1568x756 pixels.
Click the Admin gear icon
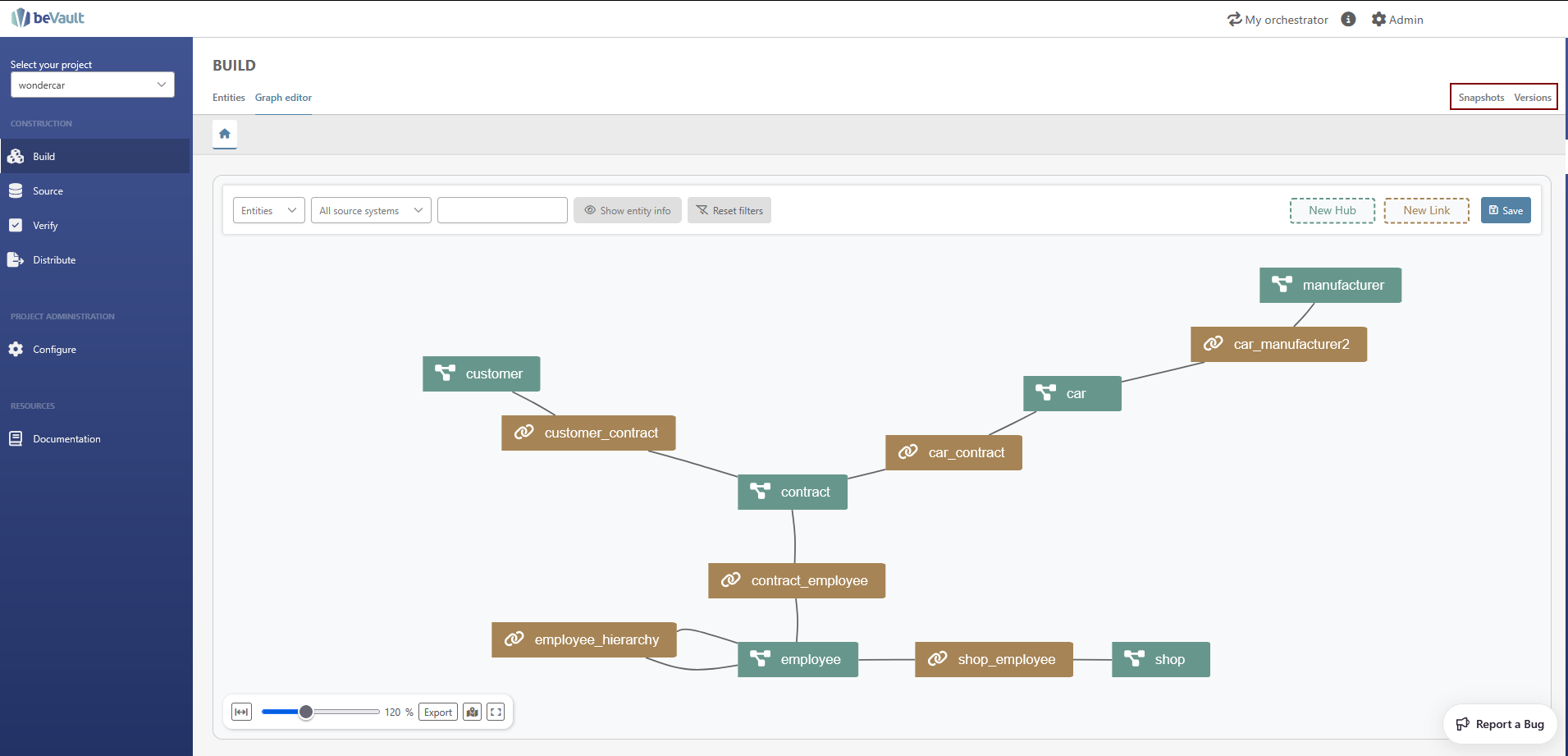click(1378, 20)
